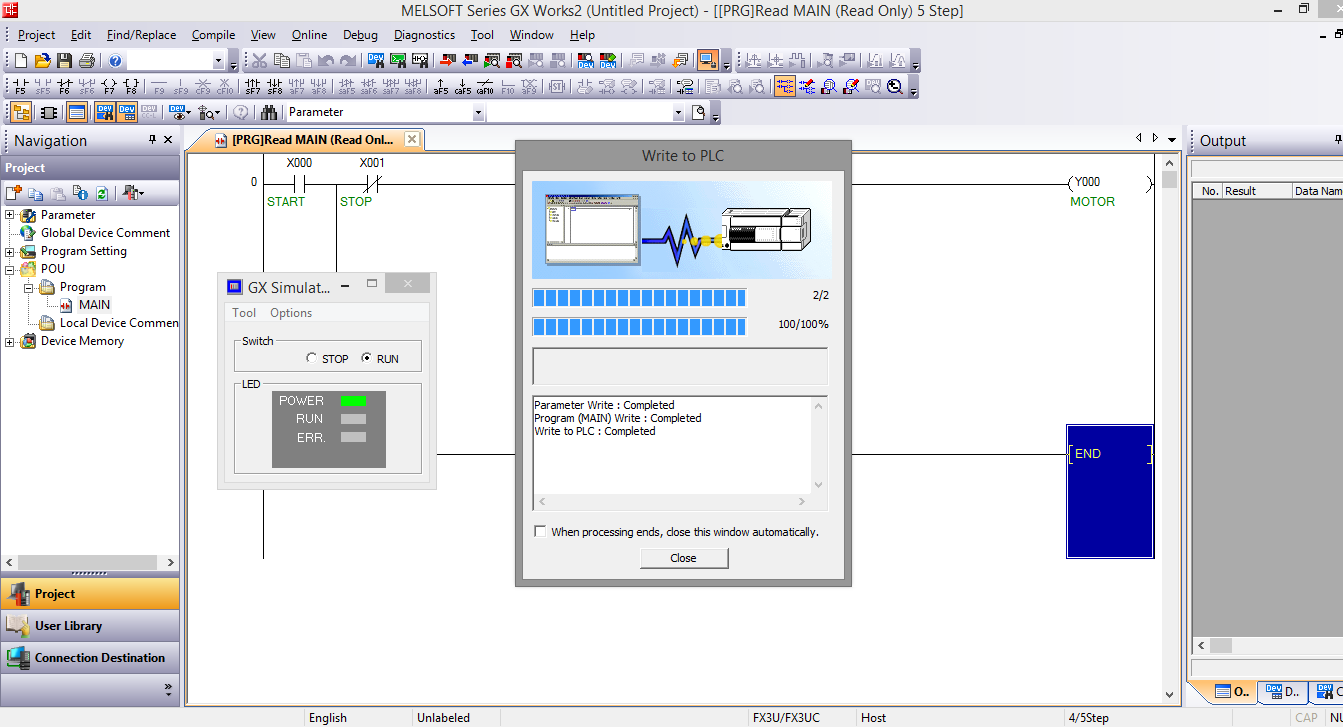Click the binoculars Find icon

(x=269, y=113)
